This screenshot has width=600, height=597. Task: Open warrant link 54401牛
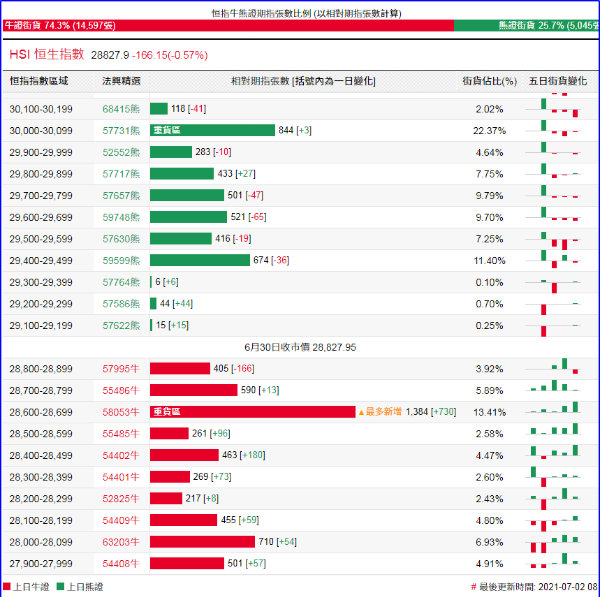tap(121, 477)
